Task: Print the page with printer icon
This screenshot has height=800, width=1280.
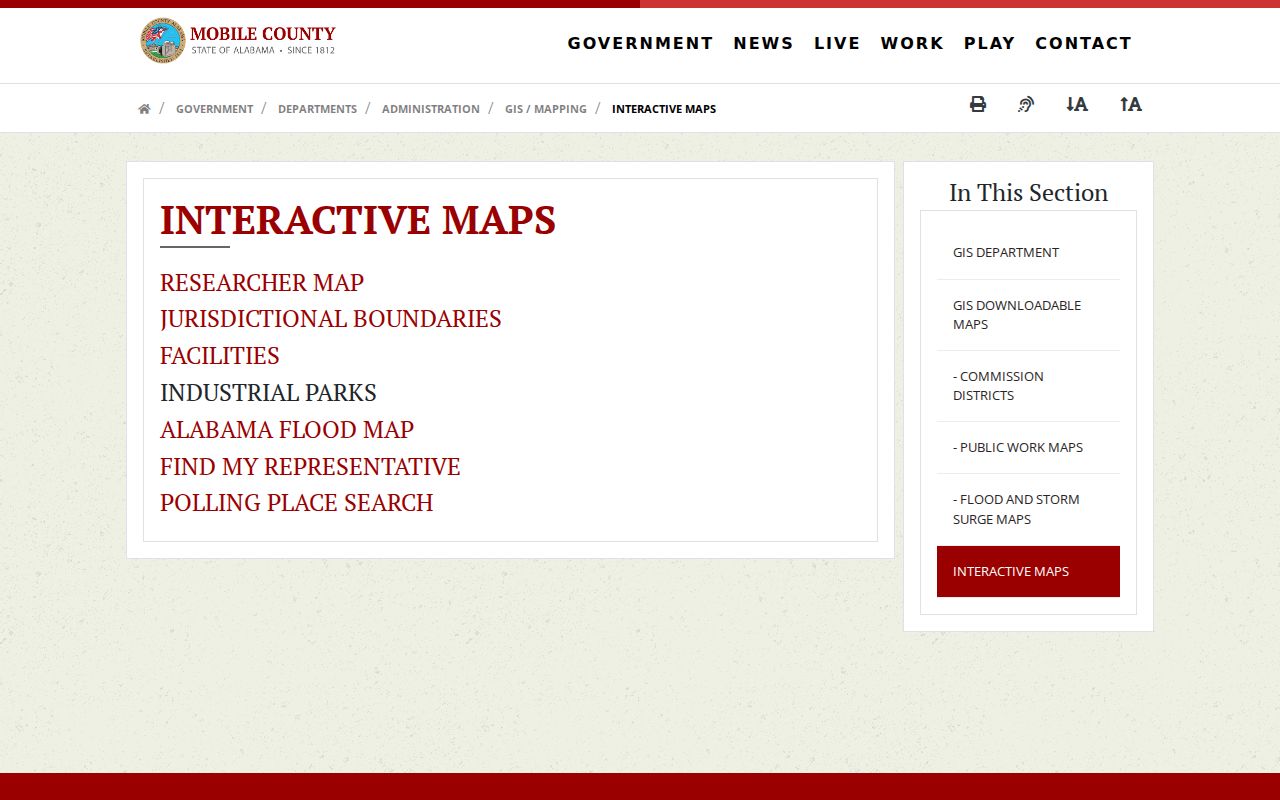Action: [x=978, y=104]
